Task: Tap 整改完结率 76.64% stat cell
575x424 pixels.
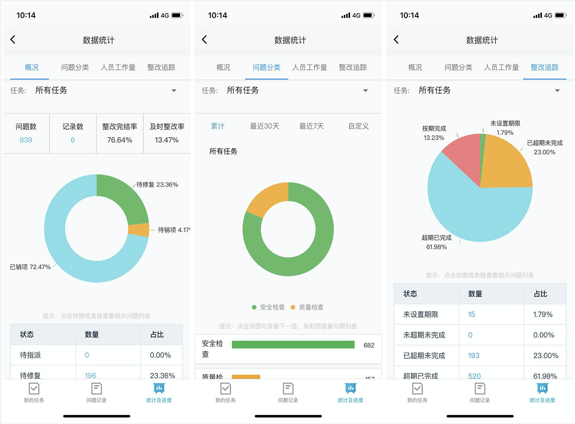Action: pyautogui.click(x=120, y=133)
